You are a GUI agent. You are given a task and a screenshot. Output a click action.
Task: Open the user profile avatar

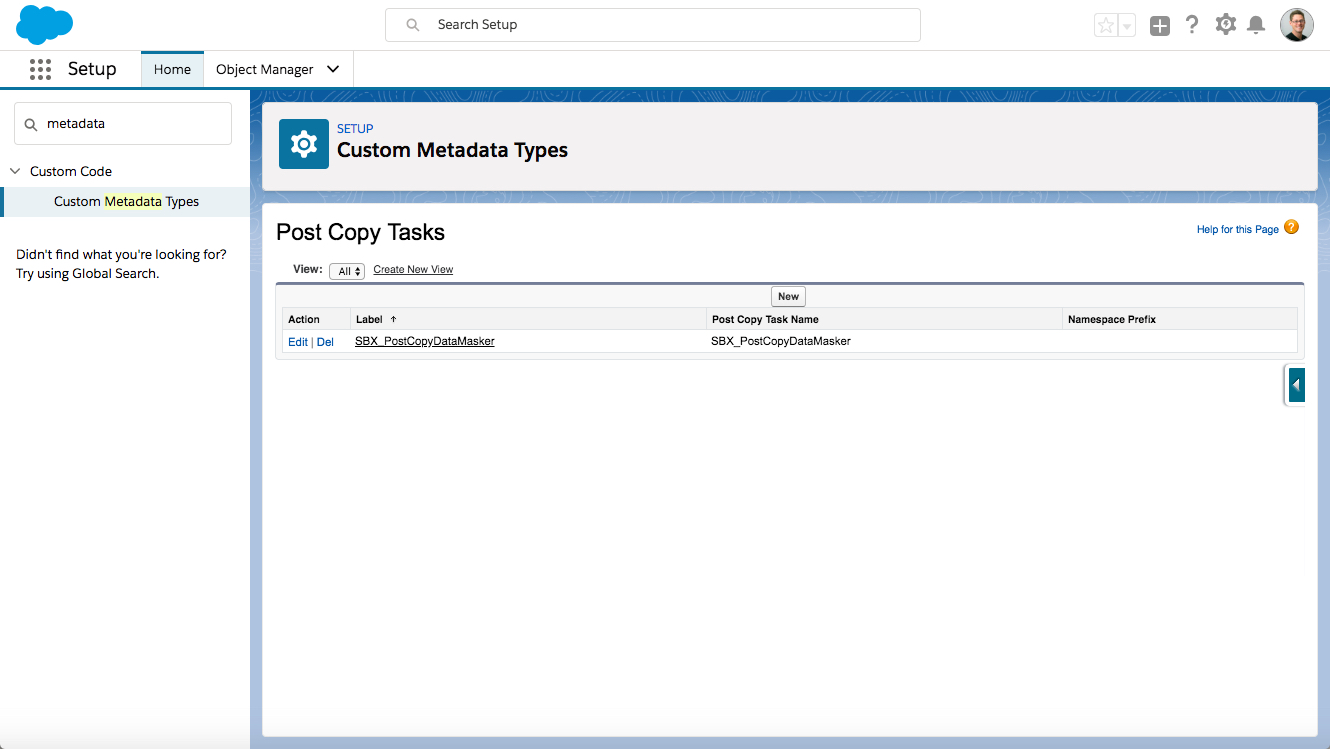1296,25
